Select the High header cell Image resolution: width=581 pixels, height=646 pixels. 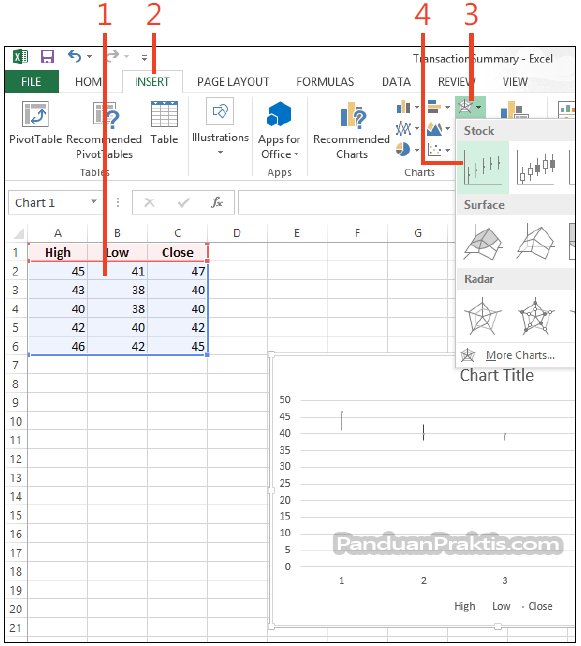click(58, 253)
